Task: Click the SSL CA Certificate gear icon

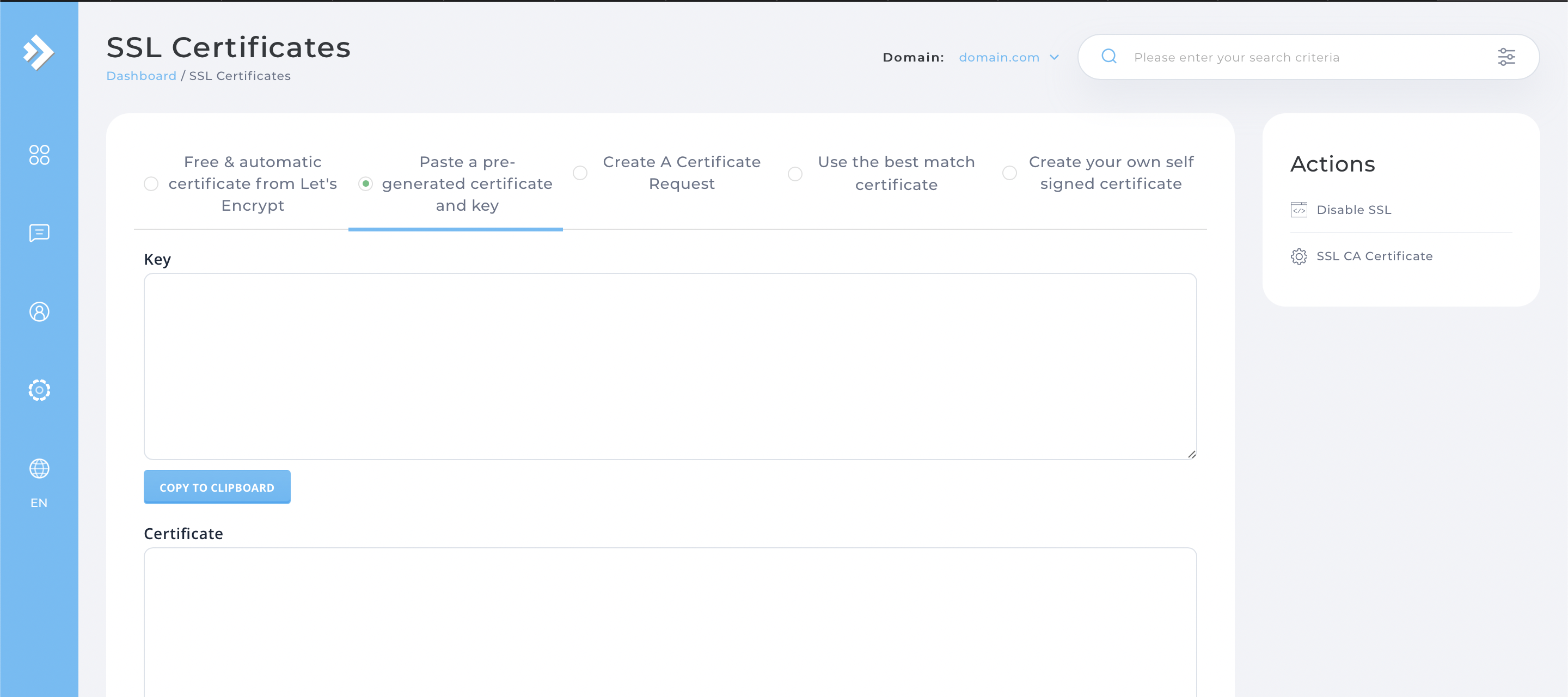Action: pos(1298,256)
